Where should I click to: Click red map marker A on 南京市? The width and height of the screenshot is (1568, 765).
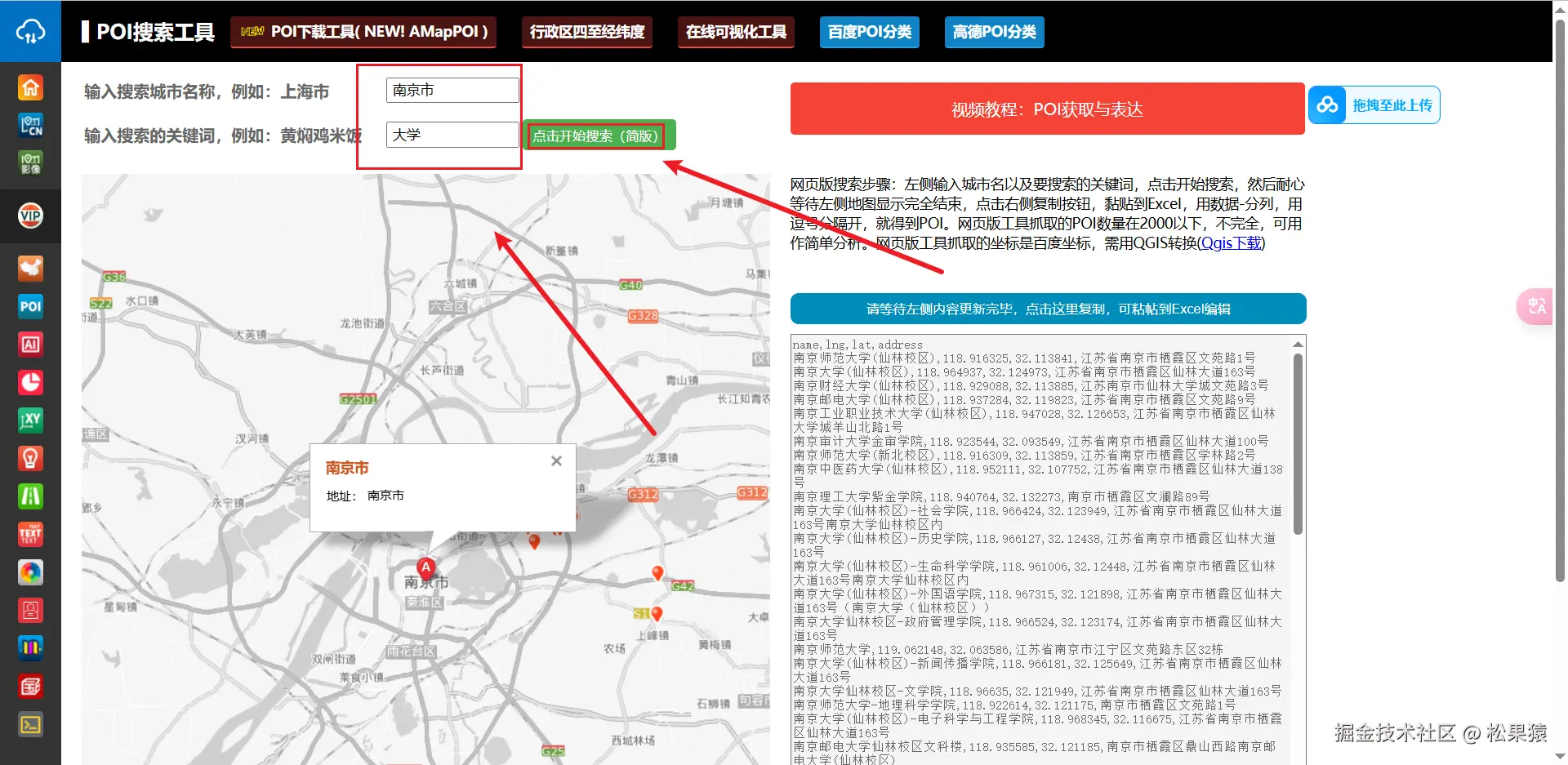coord(425,567)
